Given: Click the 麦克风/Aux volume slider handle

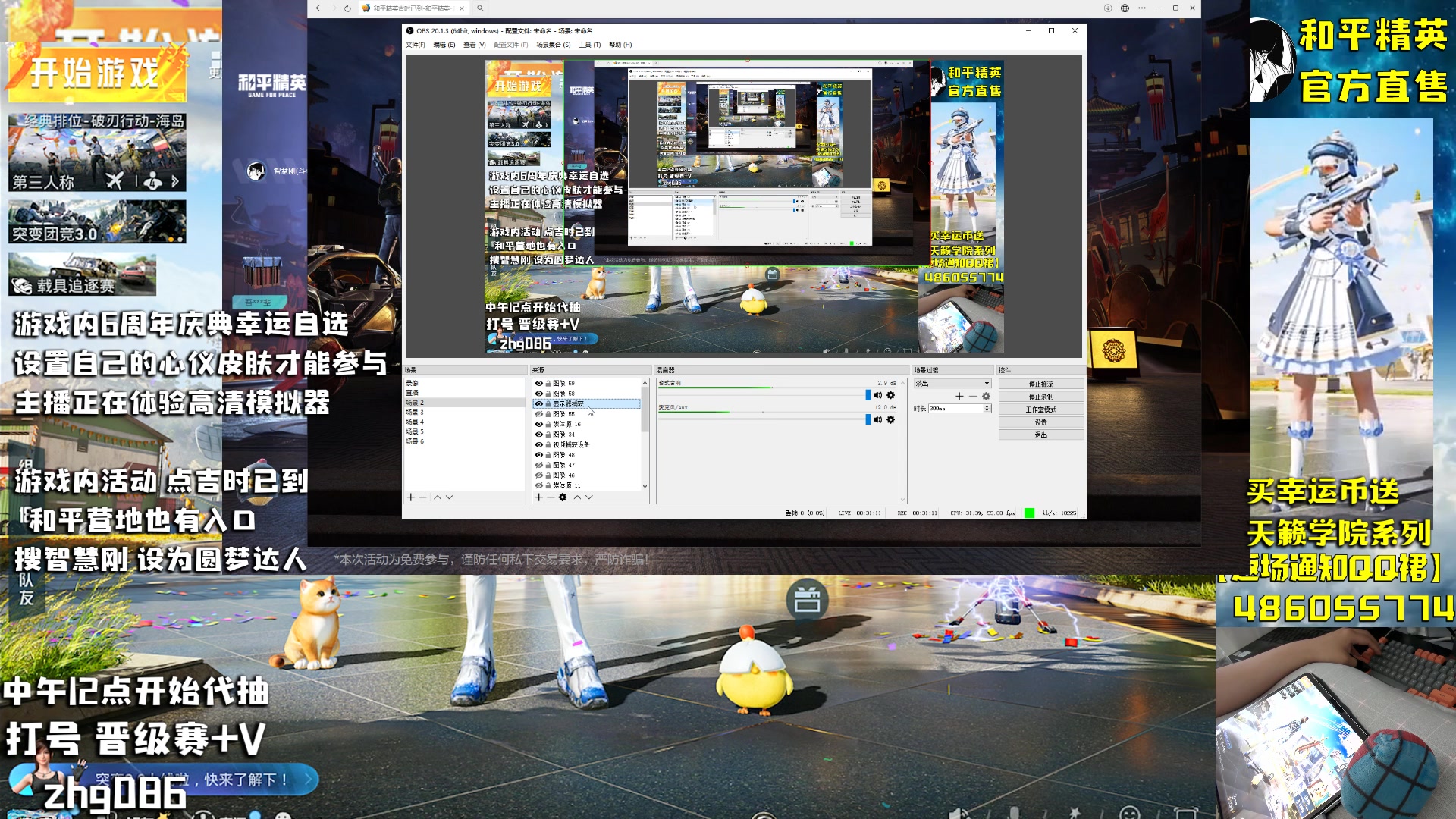Looking at the screenshot, I should click(868, 419).
